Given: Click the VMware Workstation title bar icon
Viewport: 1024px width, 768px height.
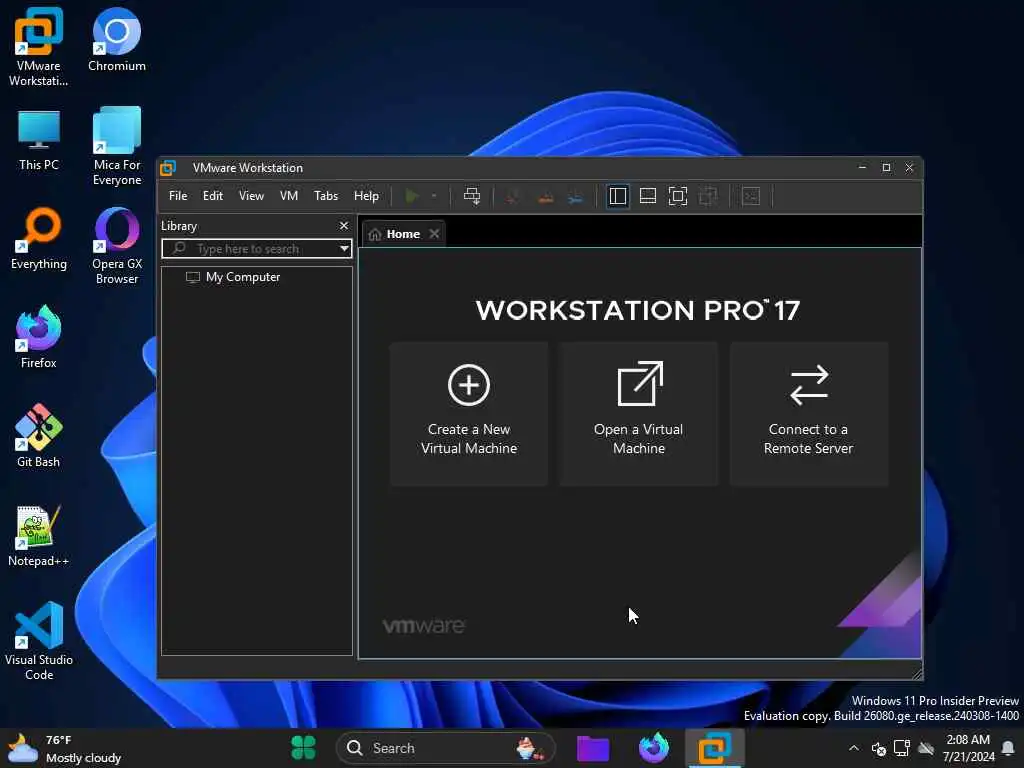Looking at the screenshot, I should click(x=168, y=168).
